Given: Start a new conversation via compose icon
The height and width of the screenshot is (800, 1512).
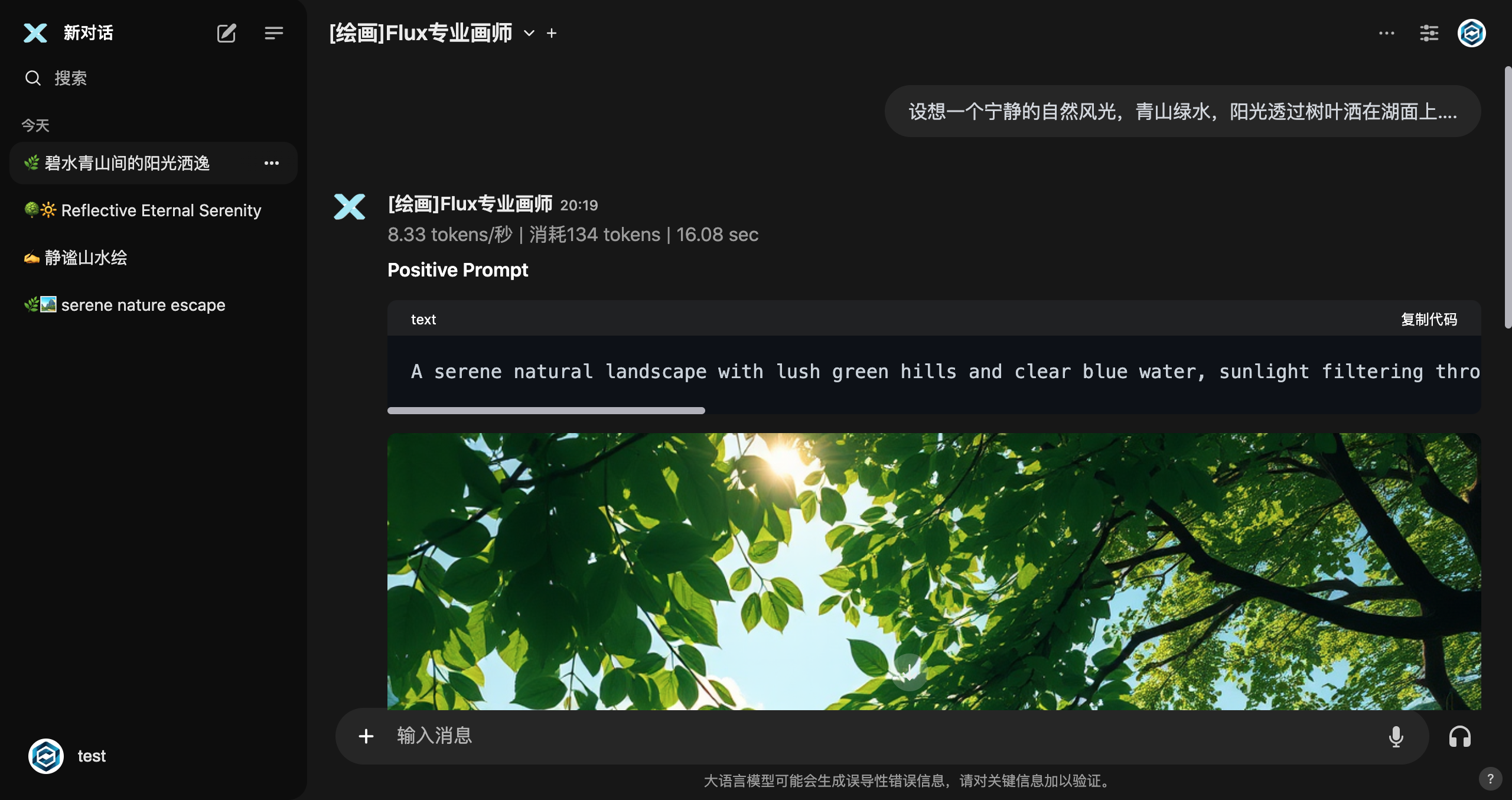Looking at the screenshot, I should [226, 33].
